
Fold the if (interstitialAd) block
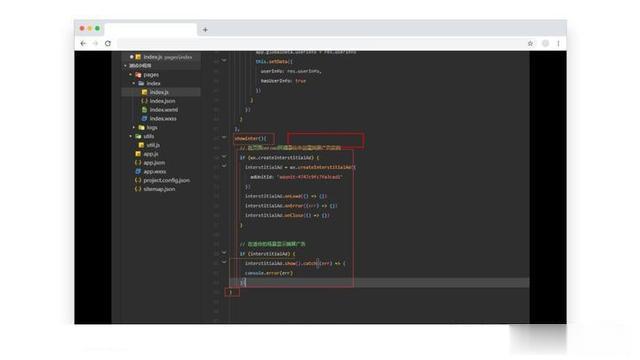224,253
